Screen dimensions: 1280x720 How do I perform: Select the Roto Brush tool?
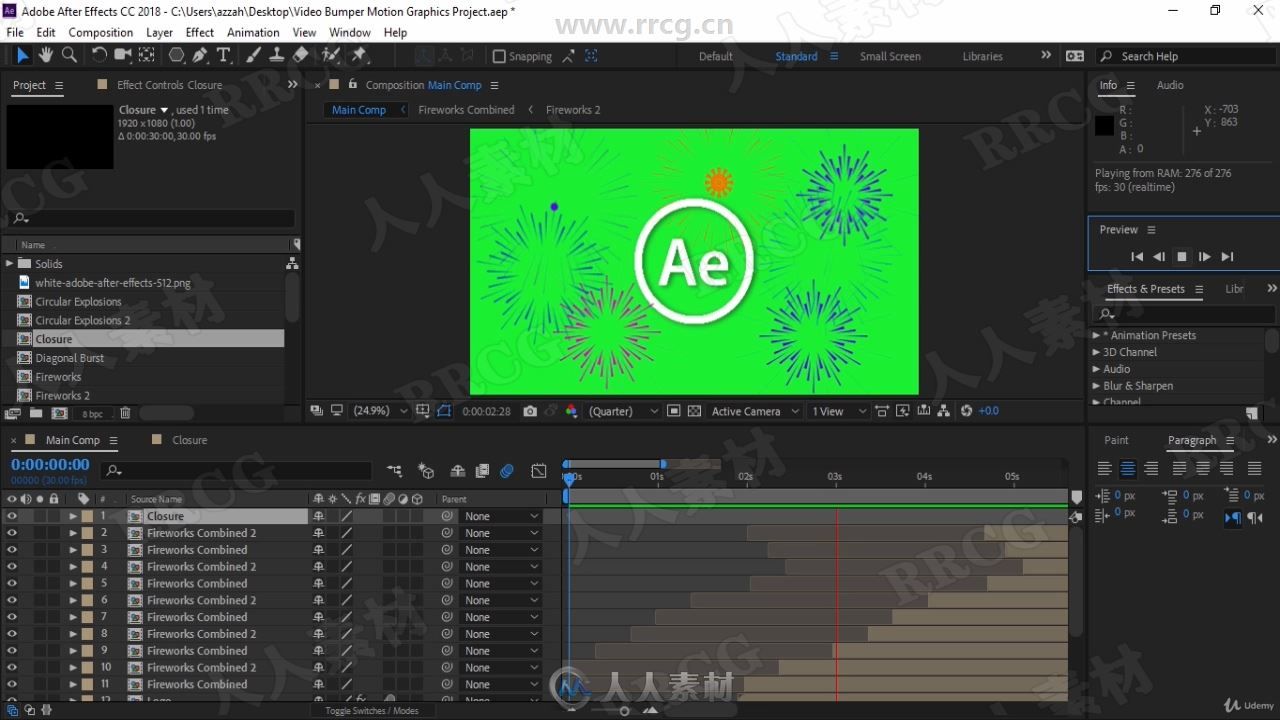click(331, 55)
